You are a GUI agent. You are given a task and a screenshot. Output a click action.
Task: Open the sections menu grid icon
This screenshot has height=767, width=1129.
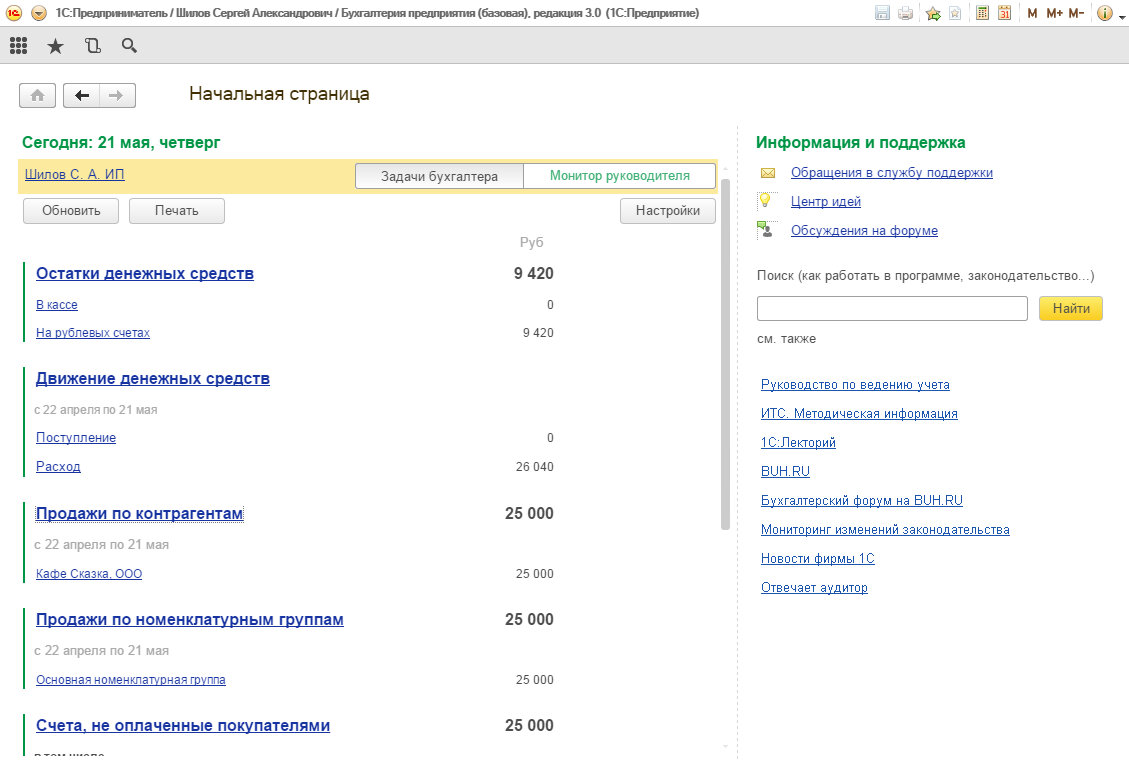point(18,45)
